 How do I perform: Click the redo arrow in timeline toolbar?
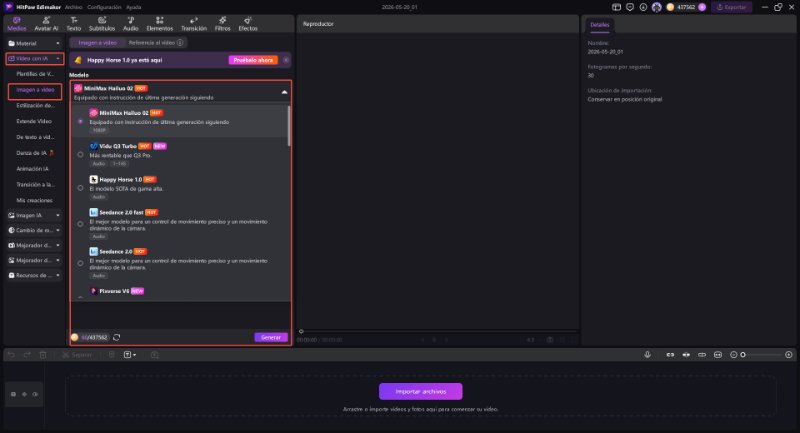pyautogui.click(x=27, y=354)
